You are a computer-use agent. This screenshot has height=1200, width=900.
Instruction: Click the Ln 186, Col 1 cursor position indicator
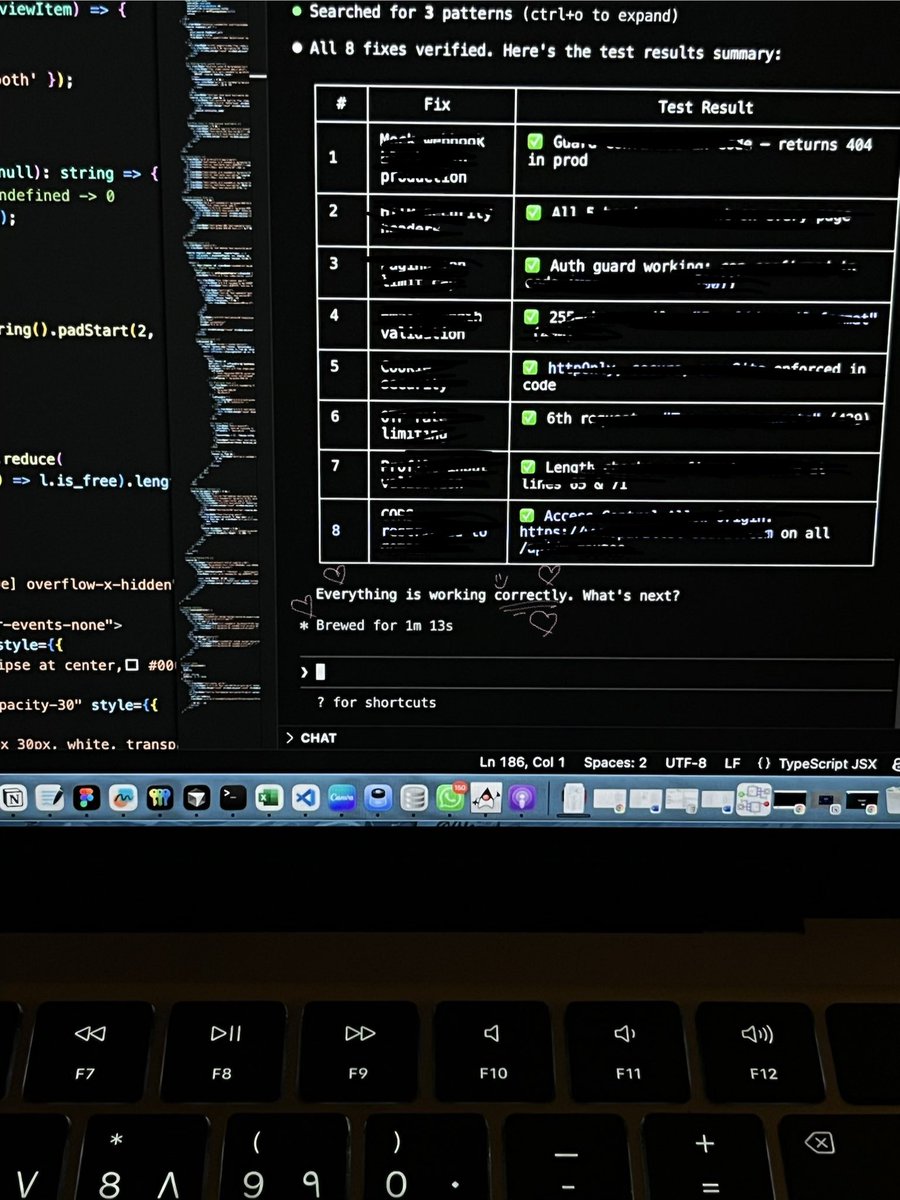coord(522,762)
